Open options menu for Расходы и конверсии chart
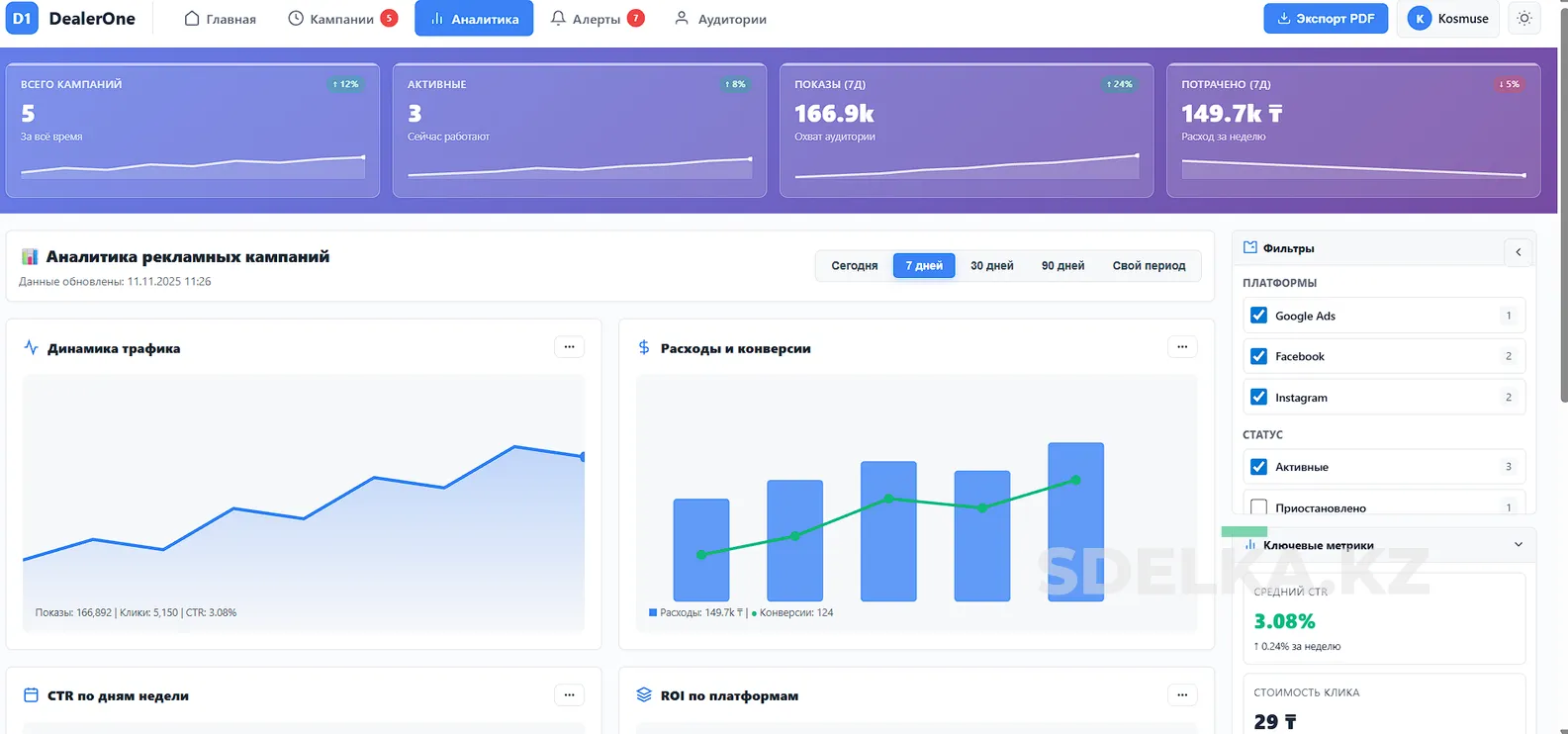Screen dimensions: 1568x734 (1182, 347)
